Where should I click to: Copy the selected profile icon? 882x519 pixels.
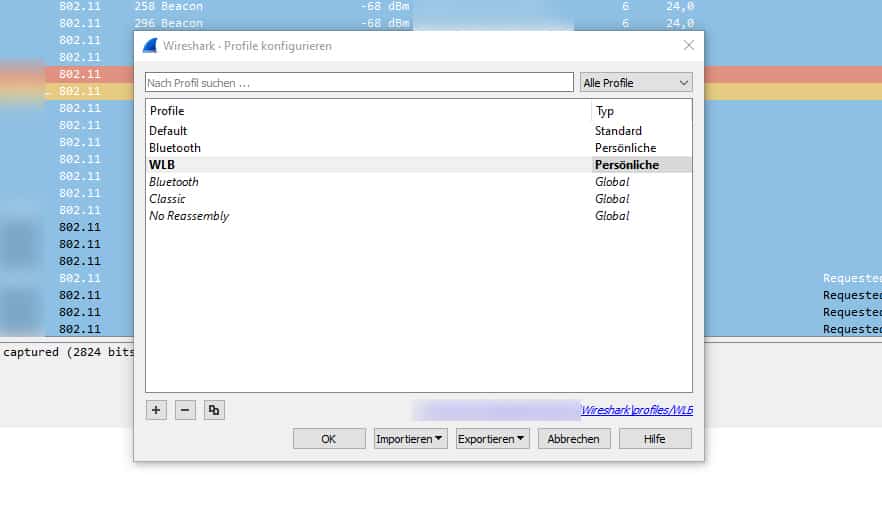click(x=214, y=410)
